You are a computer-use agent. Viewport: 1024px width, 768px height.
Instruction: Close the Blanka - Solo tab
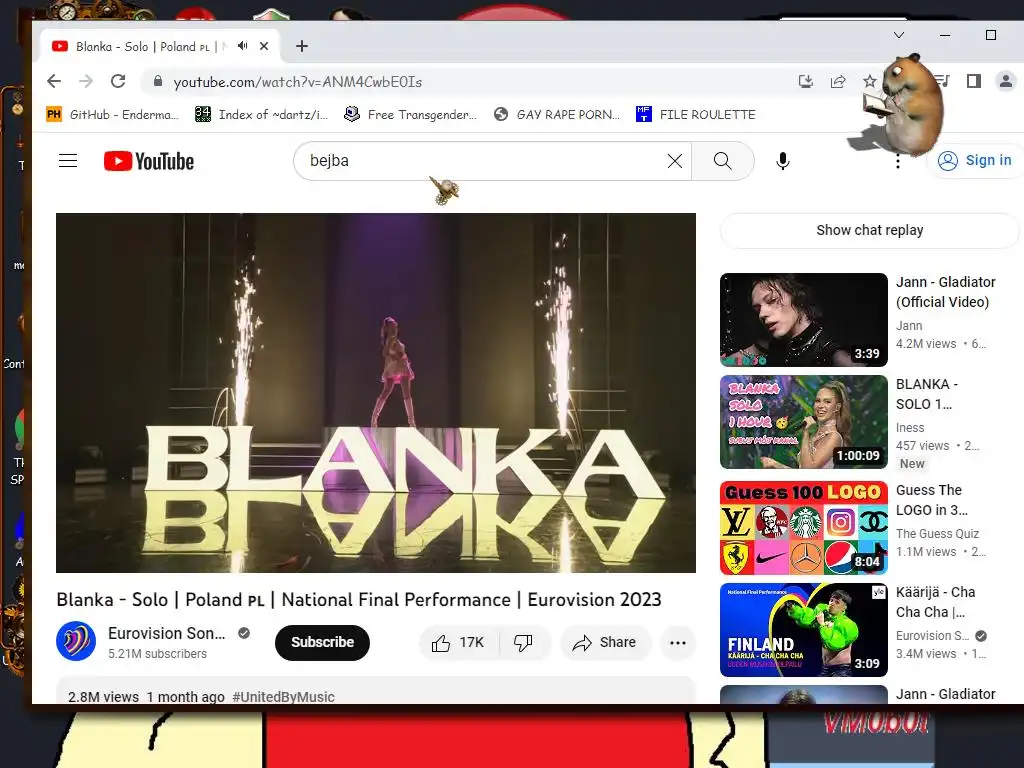(x=264, y=46)
